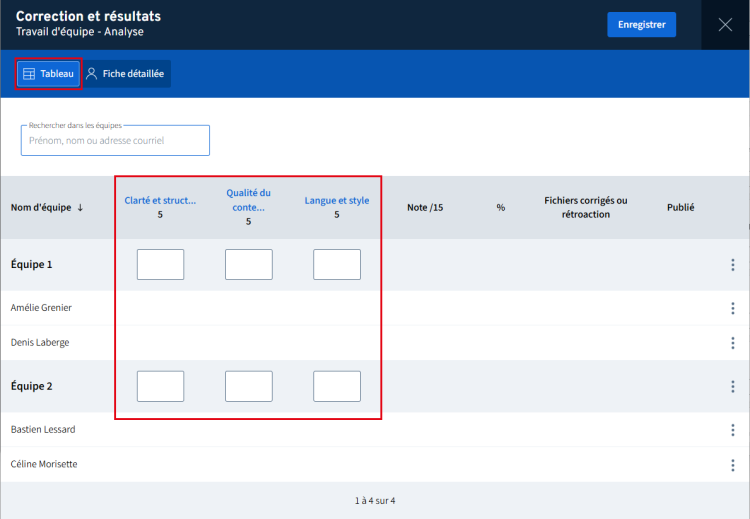Open options menu for Équipe 2
Viewport: 750px width, 519px height.
(733, 387)
